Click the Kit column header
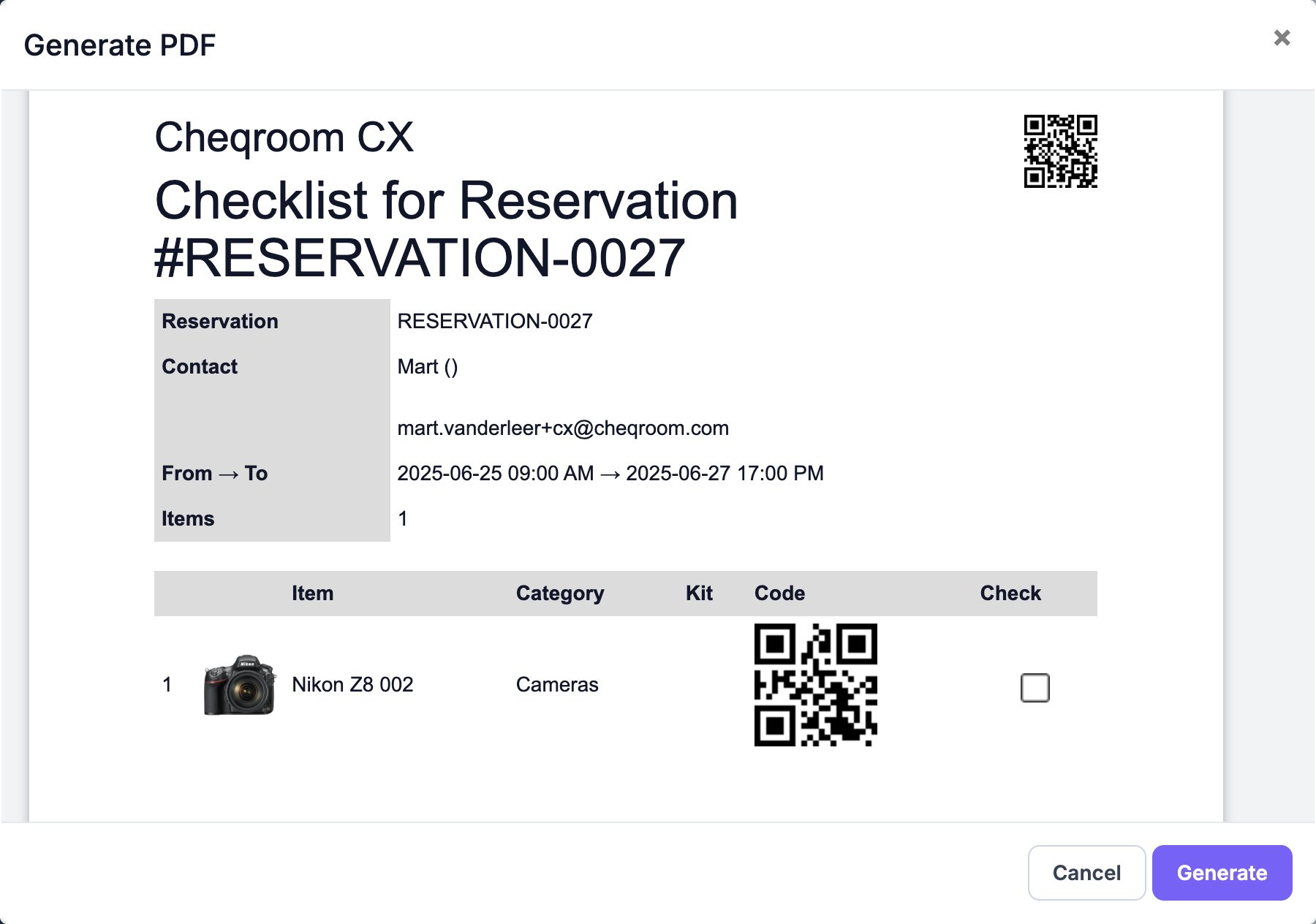This screenshot has height=924, width=1316. point(699,594)
